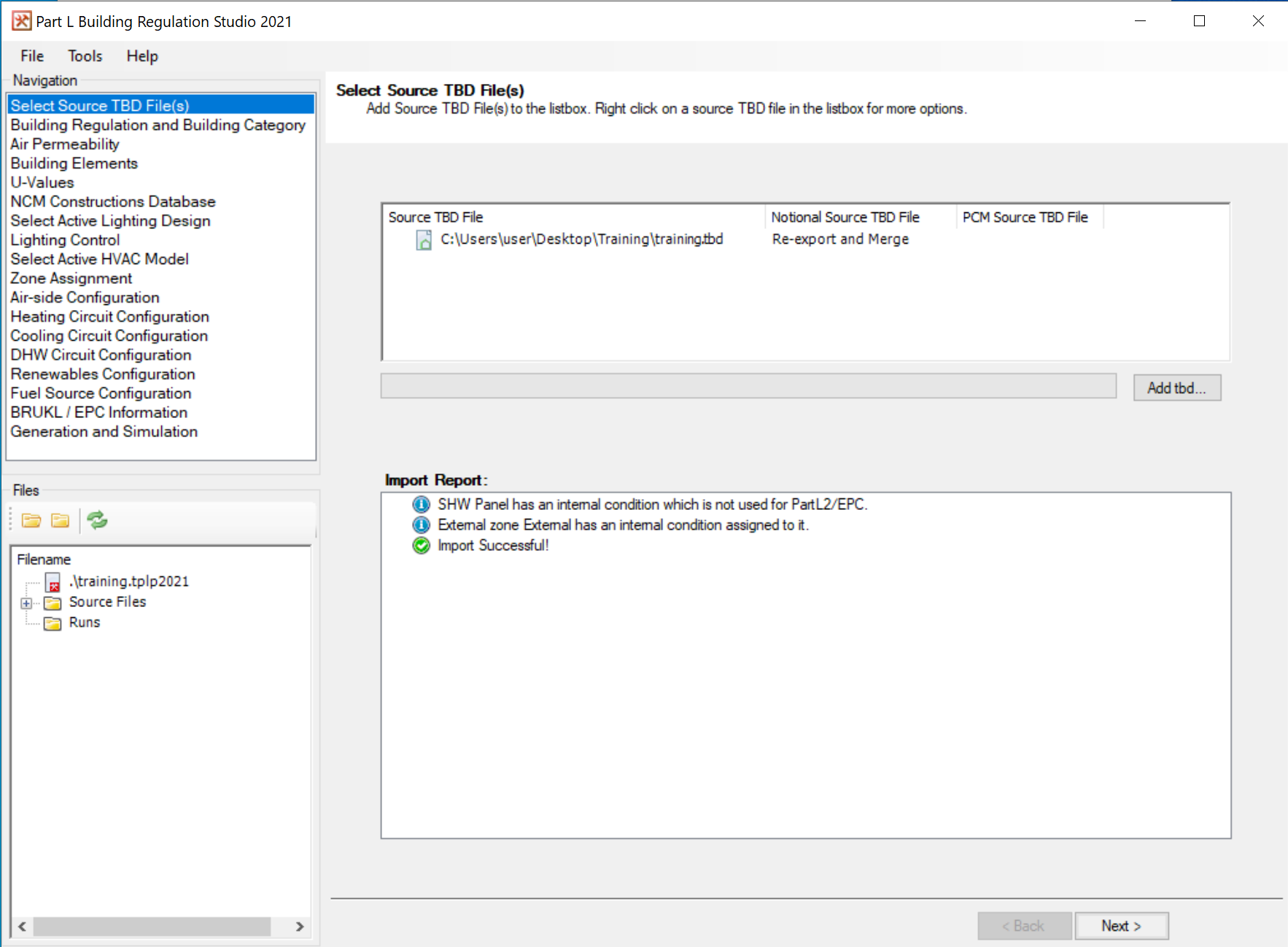1288x947 pixels.
Task: Open Cooling Circuit Configuration
Action: point(109,336)
